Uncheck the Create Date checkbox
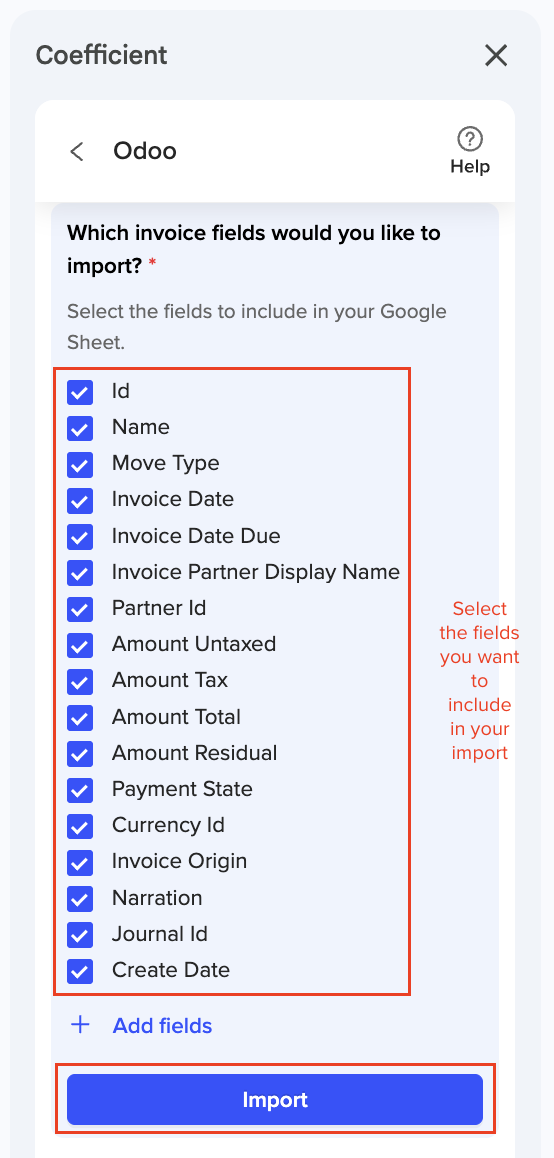The width and height of the screenshot is (554, 1158). (80, 970)
